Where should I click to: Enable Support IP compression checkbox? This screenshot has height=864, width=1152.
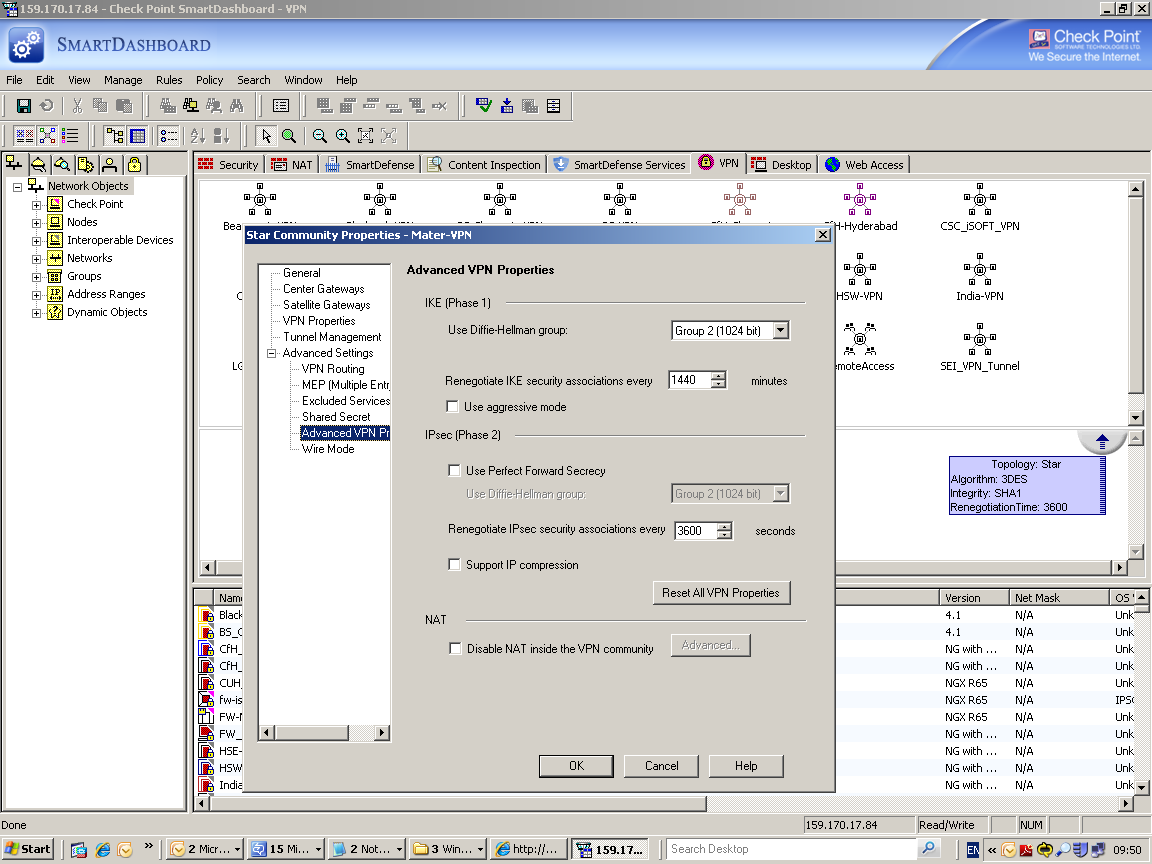click(454, 565)
